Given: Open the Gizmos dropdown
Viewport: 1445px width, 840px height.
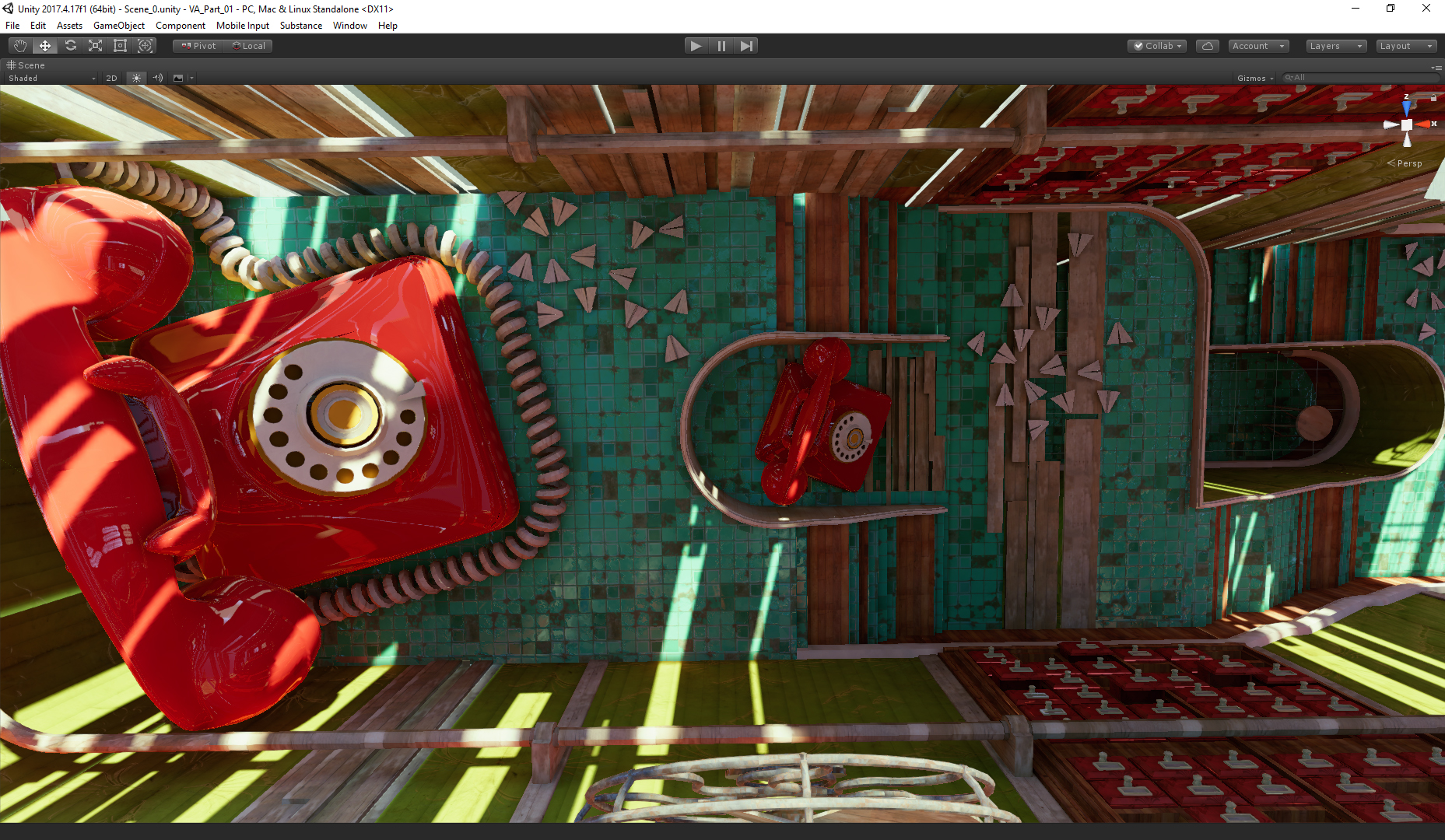Looking at the screenshot, I should pyautogui.click(x=1254, y=78).
